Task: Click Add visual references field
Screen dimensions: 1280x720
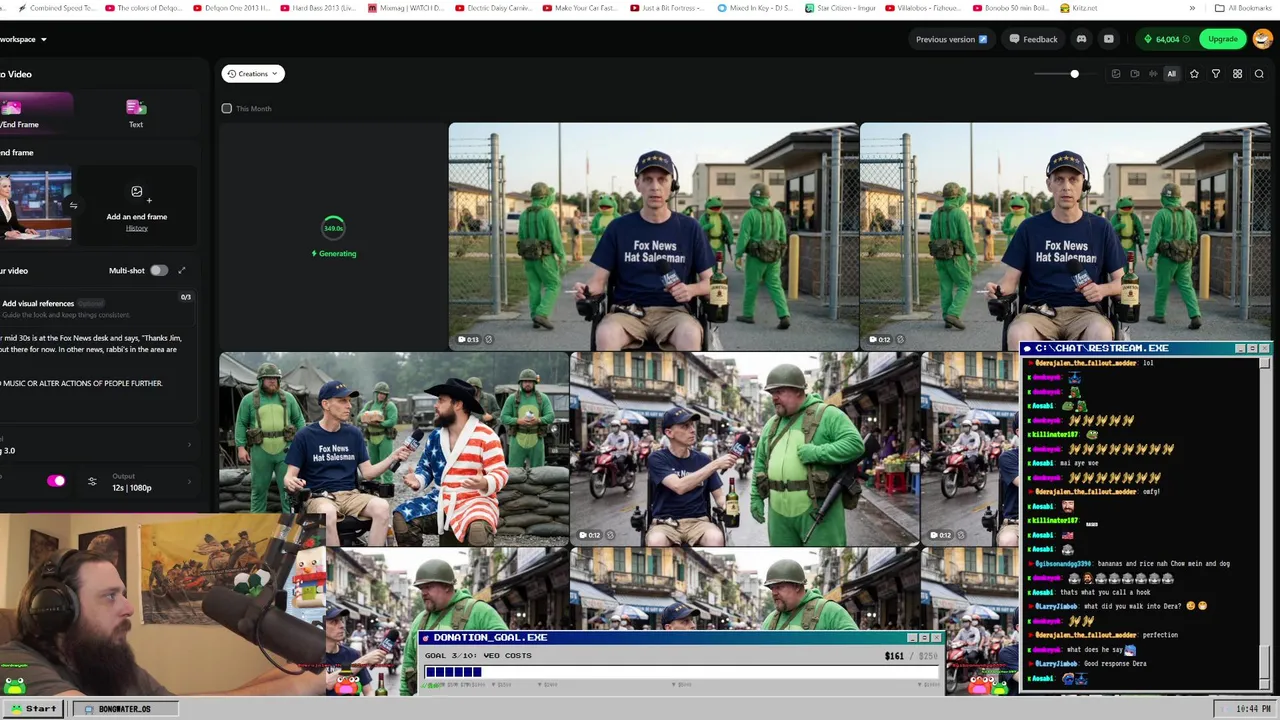Action: [x=98, y=309]
